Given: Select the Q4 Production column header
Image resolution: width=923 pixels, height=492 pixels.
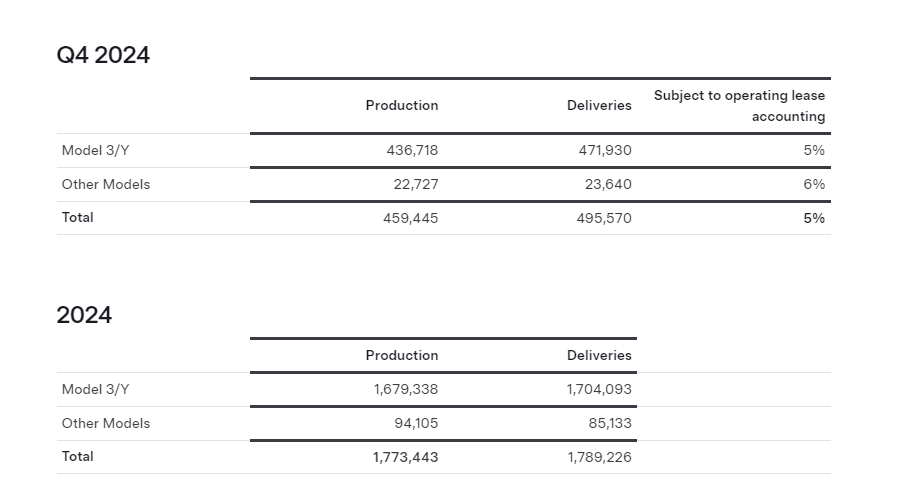Looking at the screenshot, I should (402, 105).
